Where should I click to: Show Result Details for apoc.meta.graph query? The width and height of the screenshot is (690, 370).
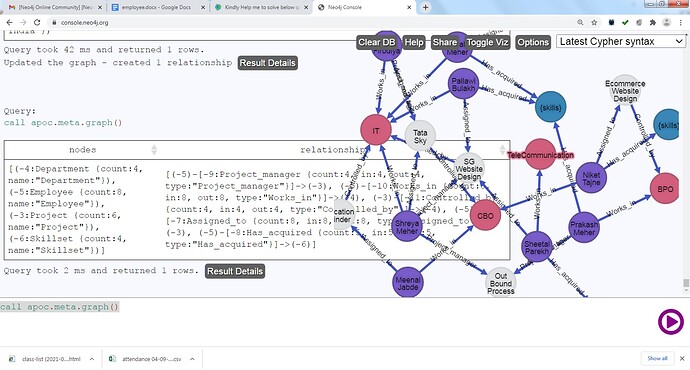[x=235, y=271]
